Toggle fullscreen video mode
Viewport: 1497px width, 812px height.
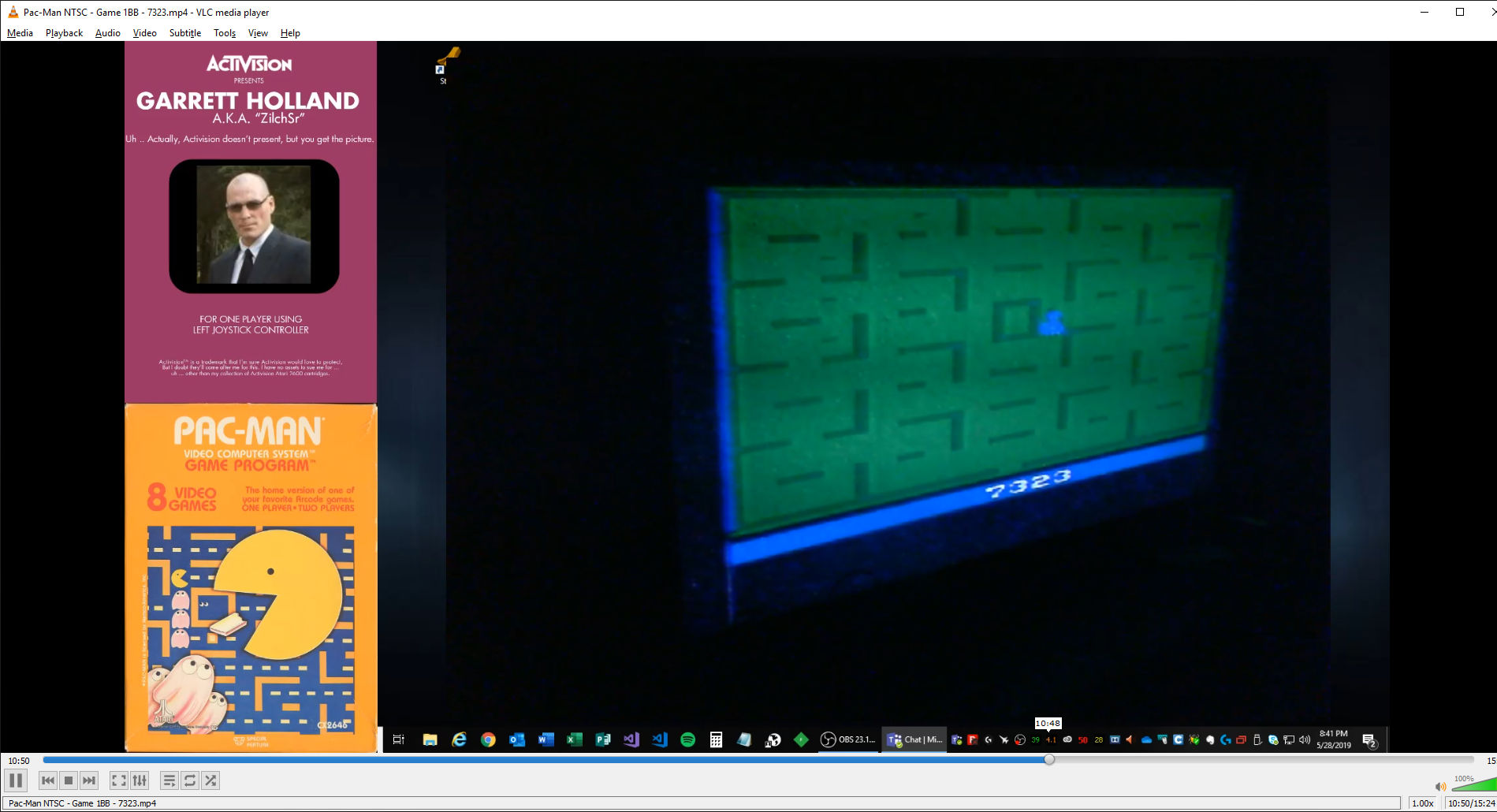119,780
